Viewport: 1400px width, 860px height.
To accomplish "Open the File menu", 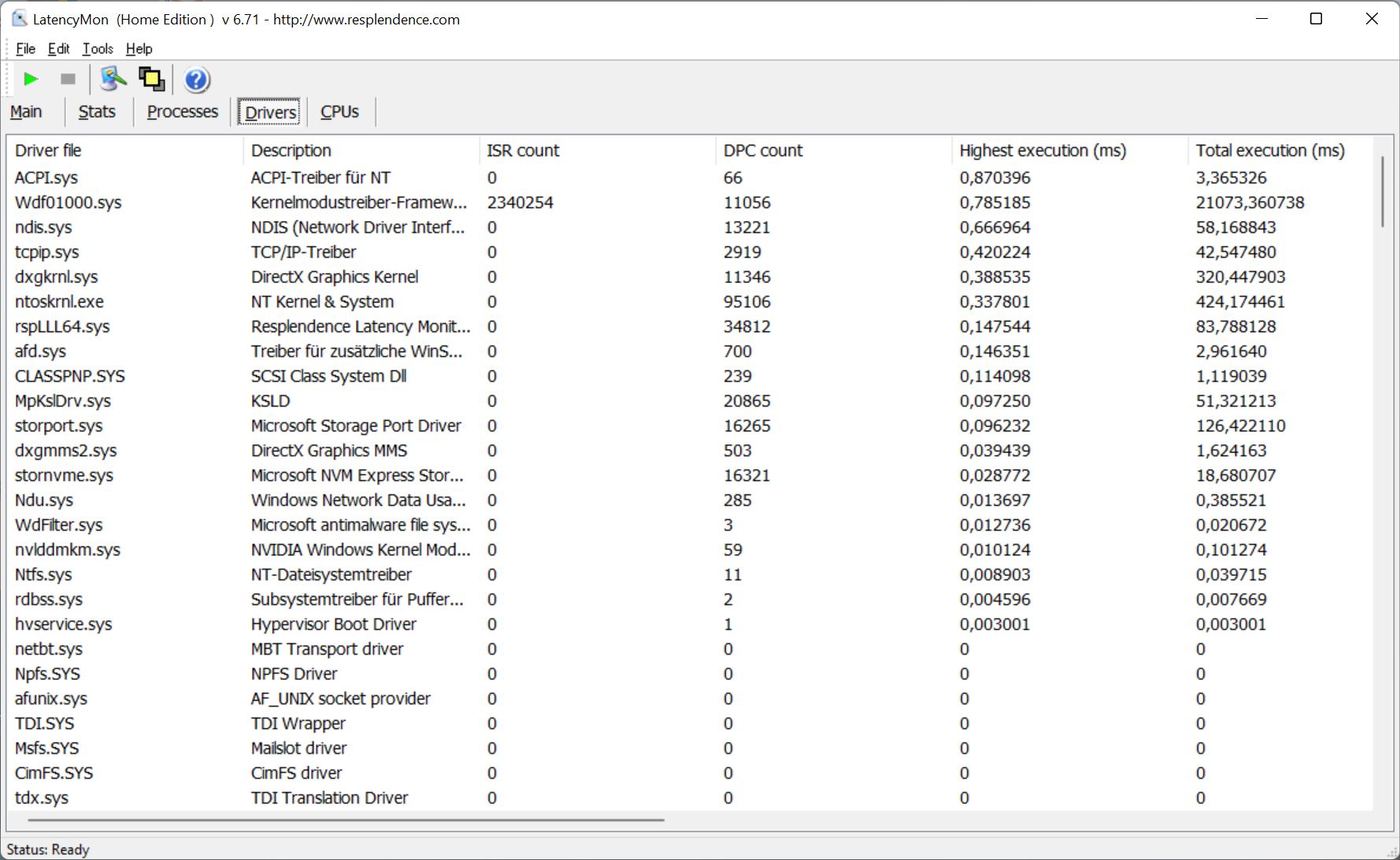I will [x=25, y=49].
